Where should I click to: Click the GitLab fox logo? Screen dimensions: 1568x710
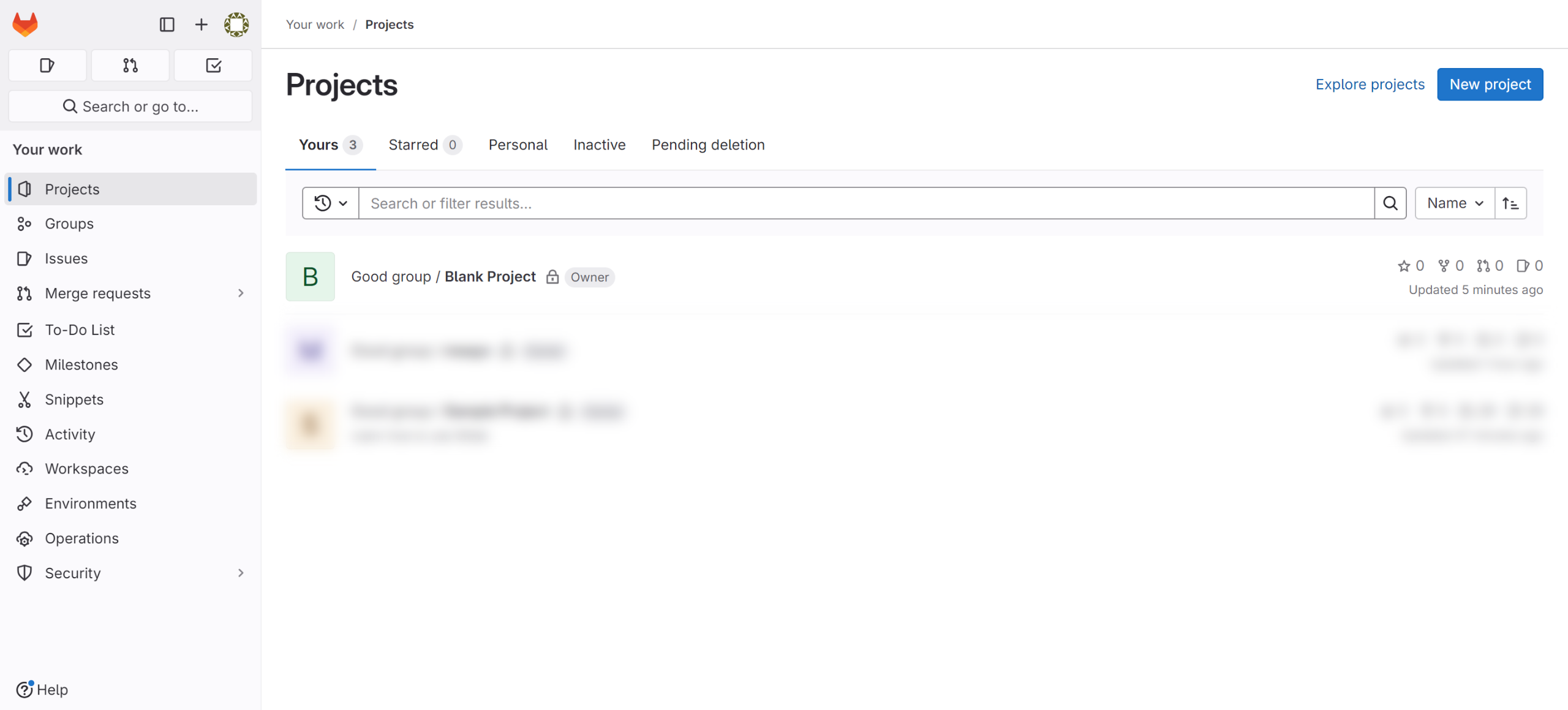point(25,25)
